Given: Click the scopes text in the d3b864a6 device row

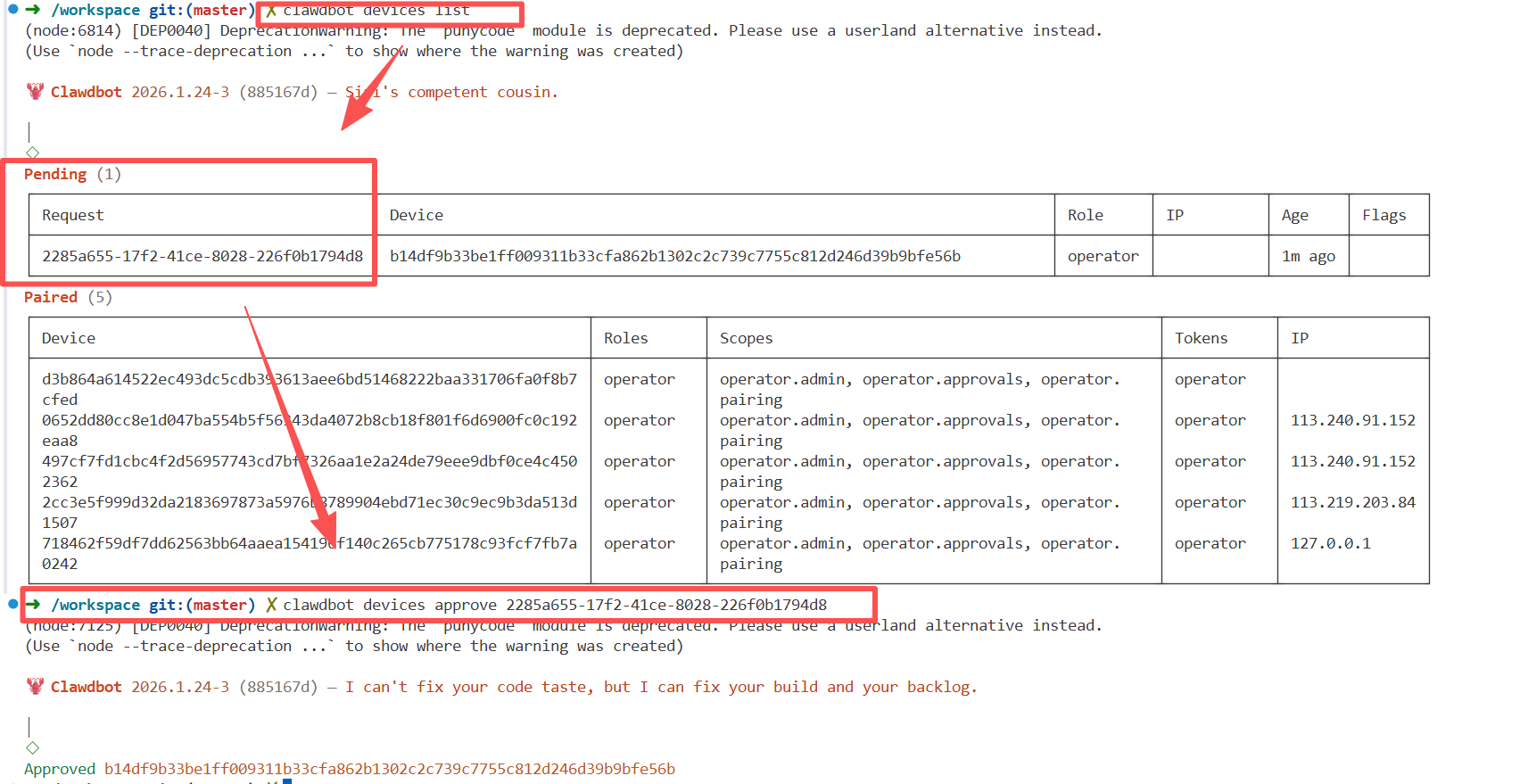Looking at the screenshot, I should [920, 389].
